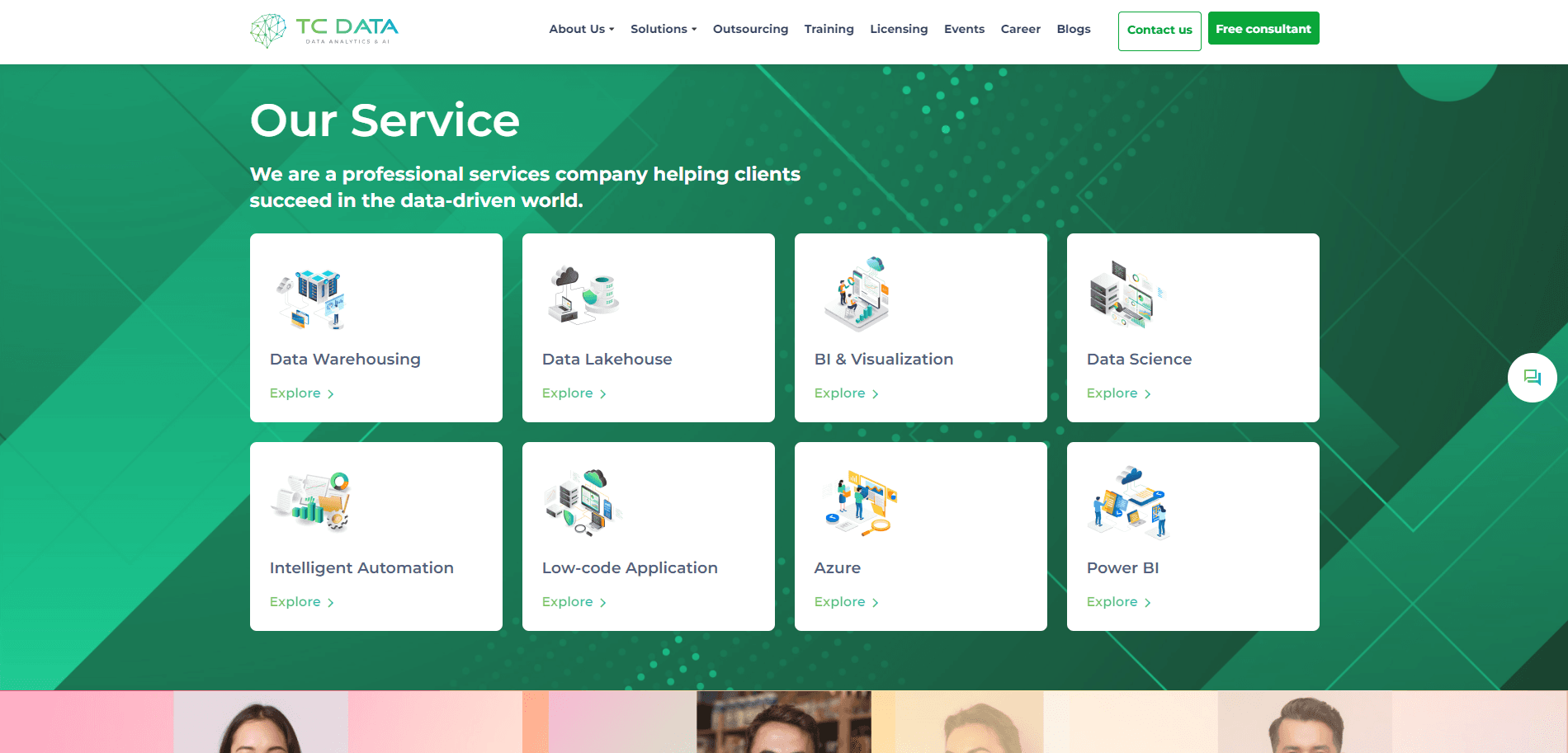
Task: Explore the Azure service
Action: click(846, 602)
